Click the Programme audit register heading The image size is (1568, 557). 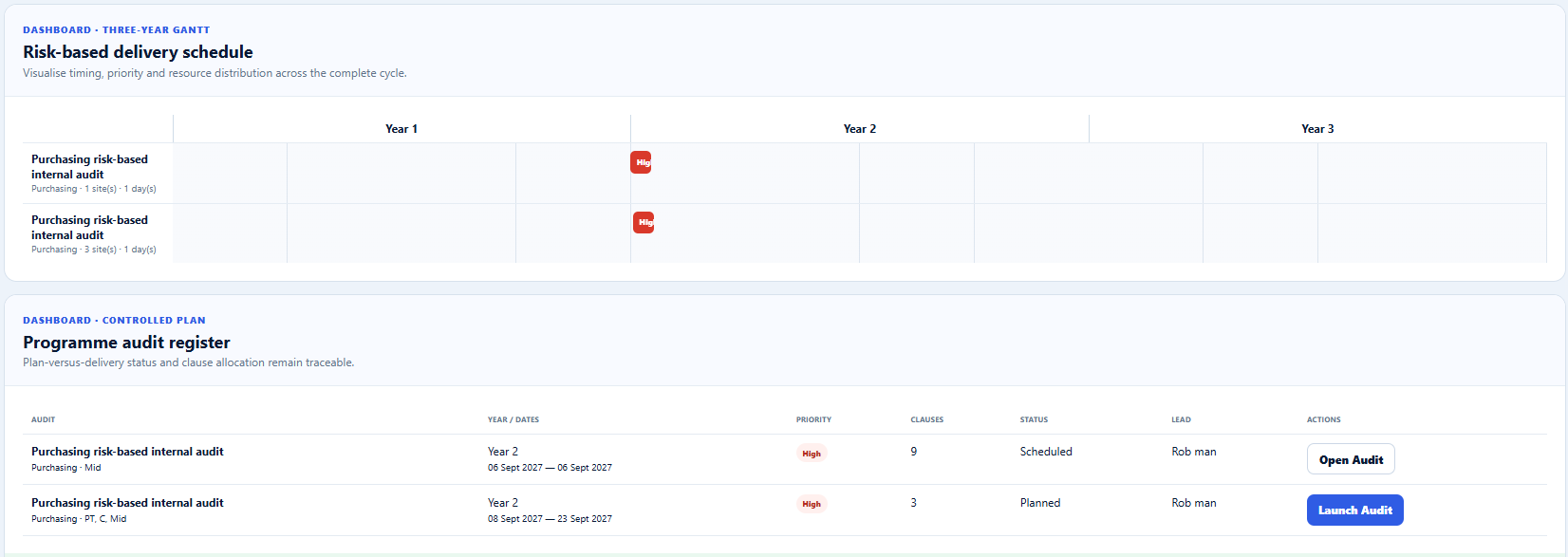[126, 343]
